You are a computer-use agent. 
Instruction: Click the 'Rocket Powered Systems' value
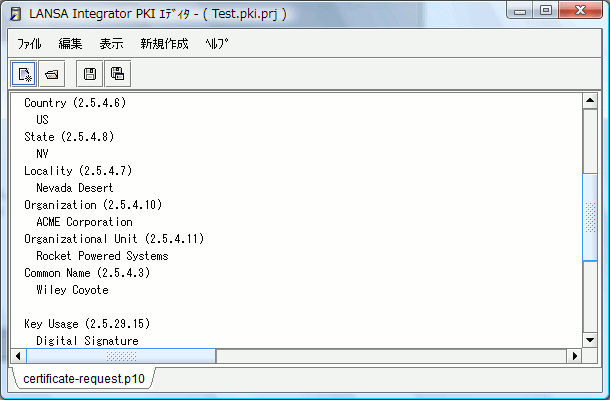point(102,256)
